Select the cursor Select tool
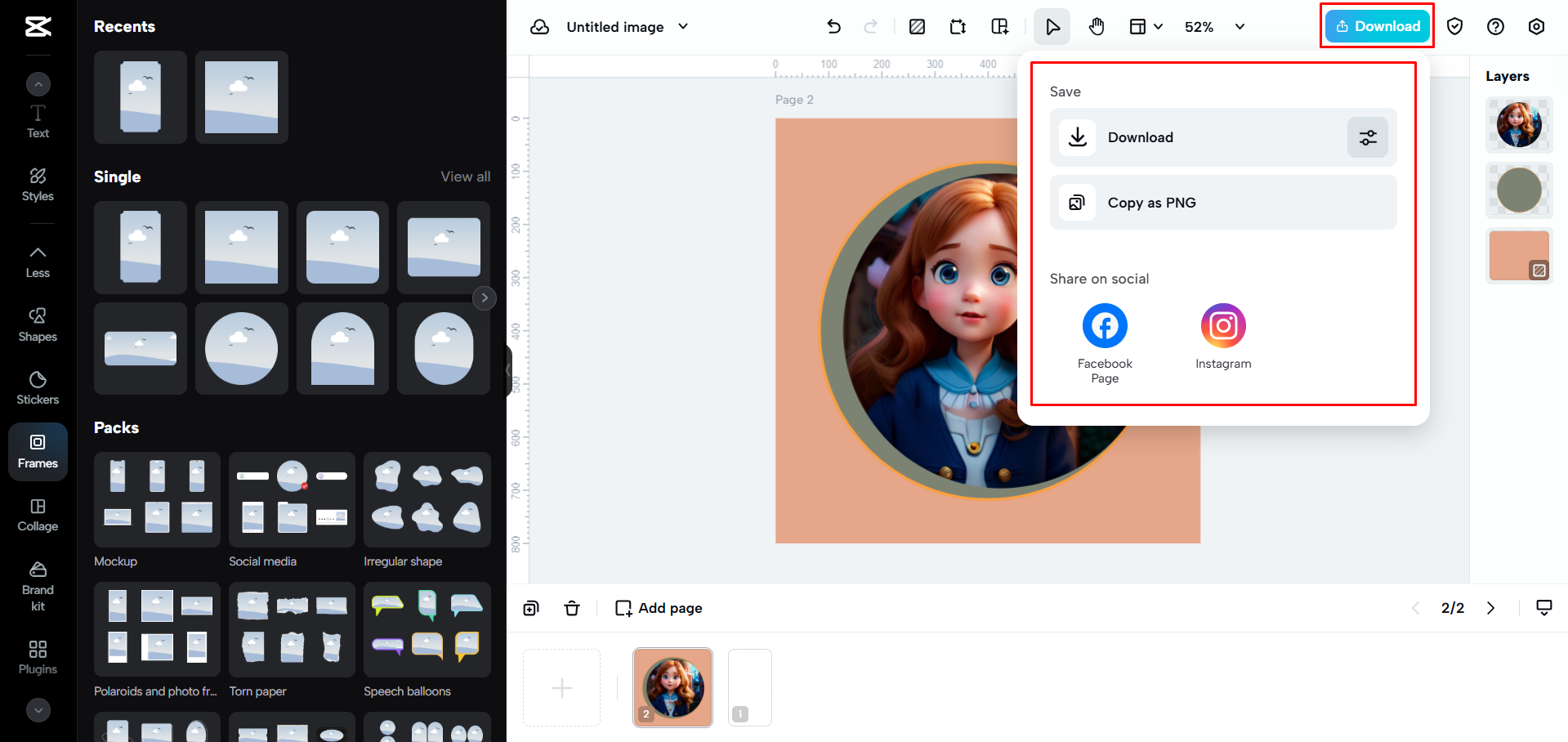This screenshot has width=1568, height=742. pyautogui.click(x=1052, y=26)
